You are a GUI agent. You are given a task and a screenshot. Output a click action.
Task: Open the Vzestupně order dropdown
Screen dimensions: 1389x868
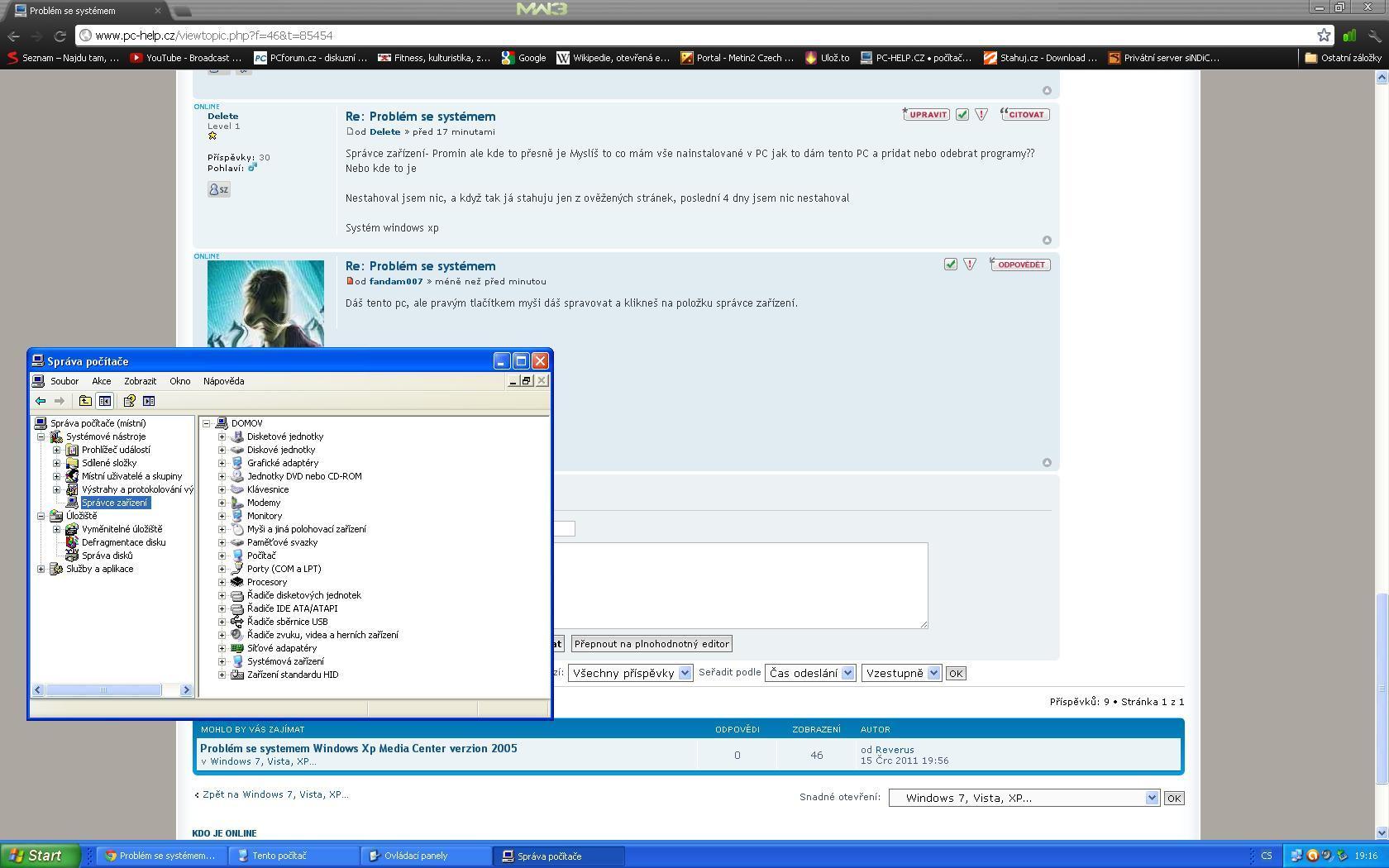(901, 673)
